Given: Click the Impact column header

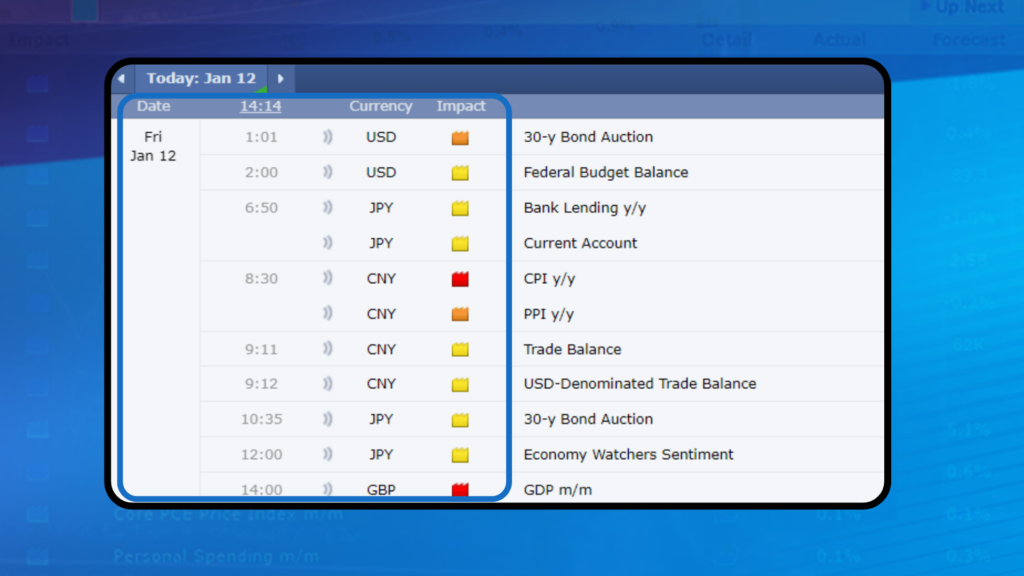Looking at the screenshot, I should (x=461, y=106).
